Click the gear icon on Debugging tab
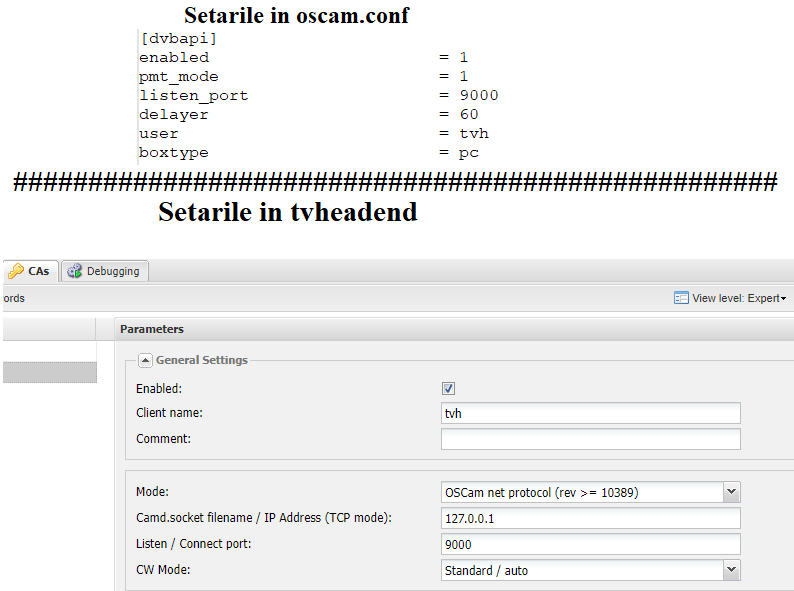The image size is (794, 591). pyautogui.click(x=74, y=271)
